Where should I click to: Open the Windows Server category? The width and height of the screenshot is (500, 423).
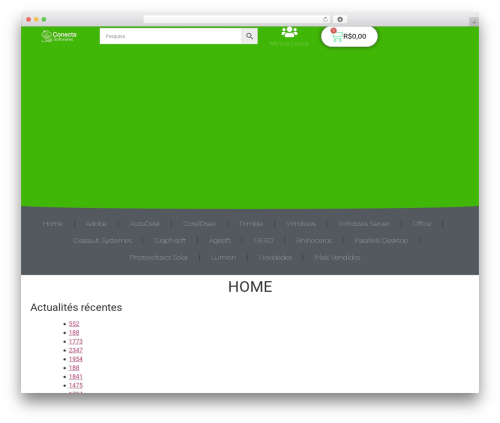click(364, 224)
